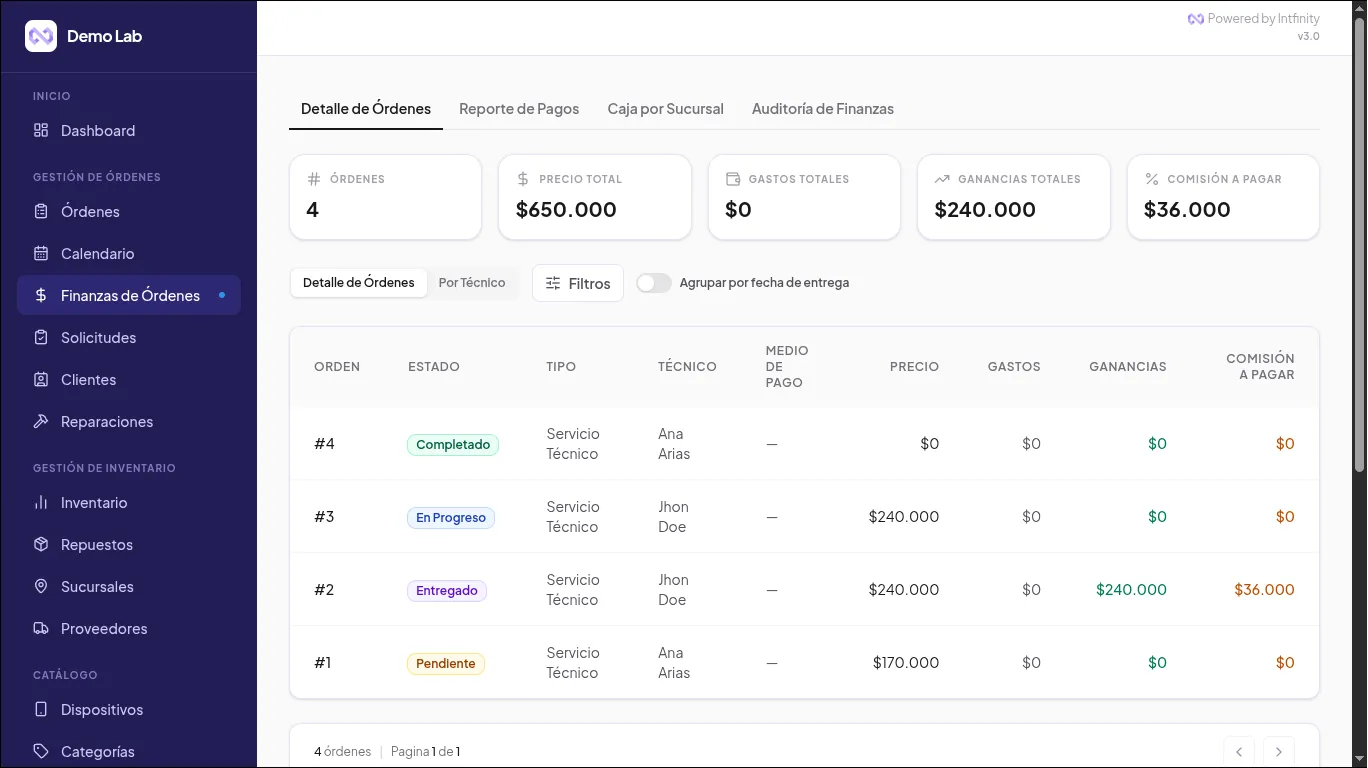Click the Entregado status badge
Image resolution: width=1368 pixels, height=768 pixels.
447,591
